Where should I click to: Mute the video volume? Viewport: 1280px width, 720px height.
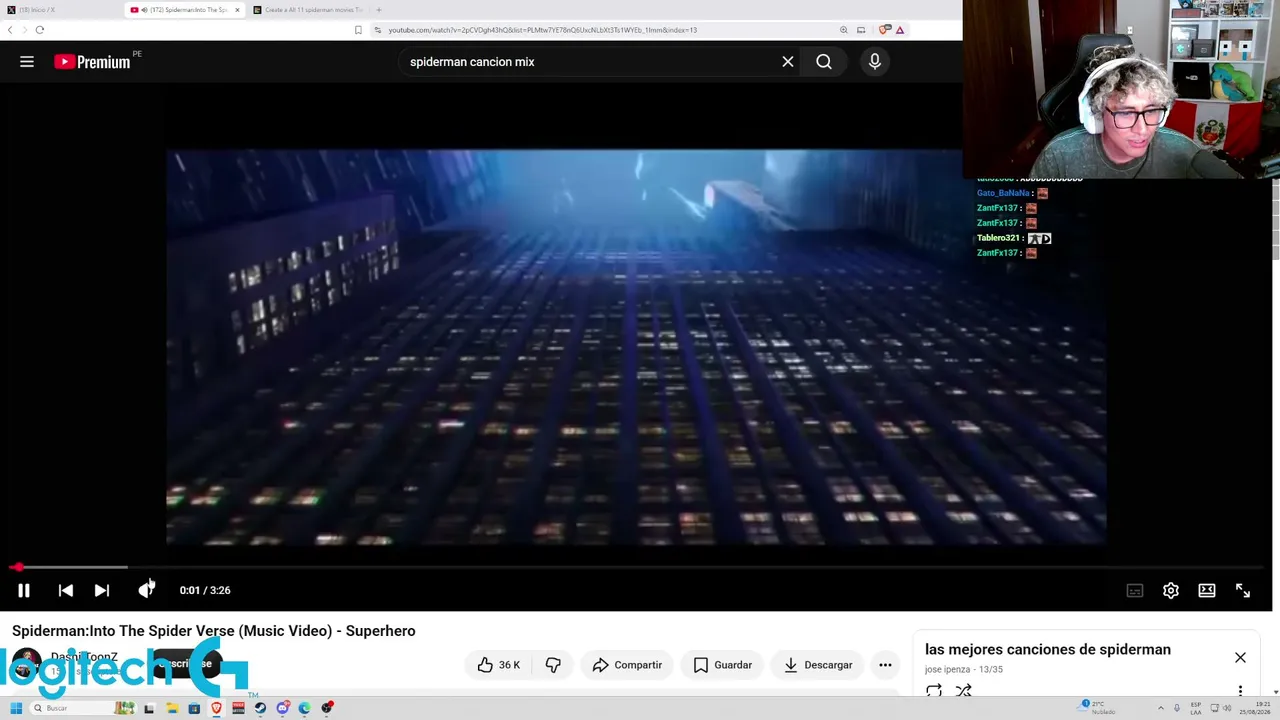(146, 590)
